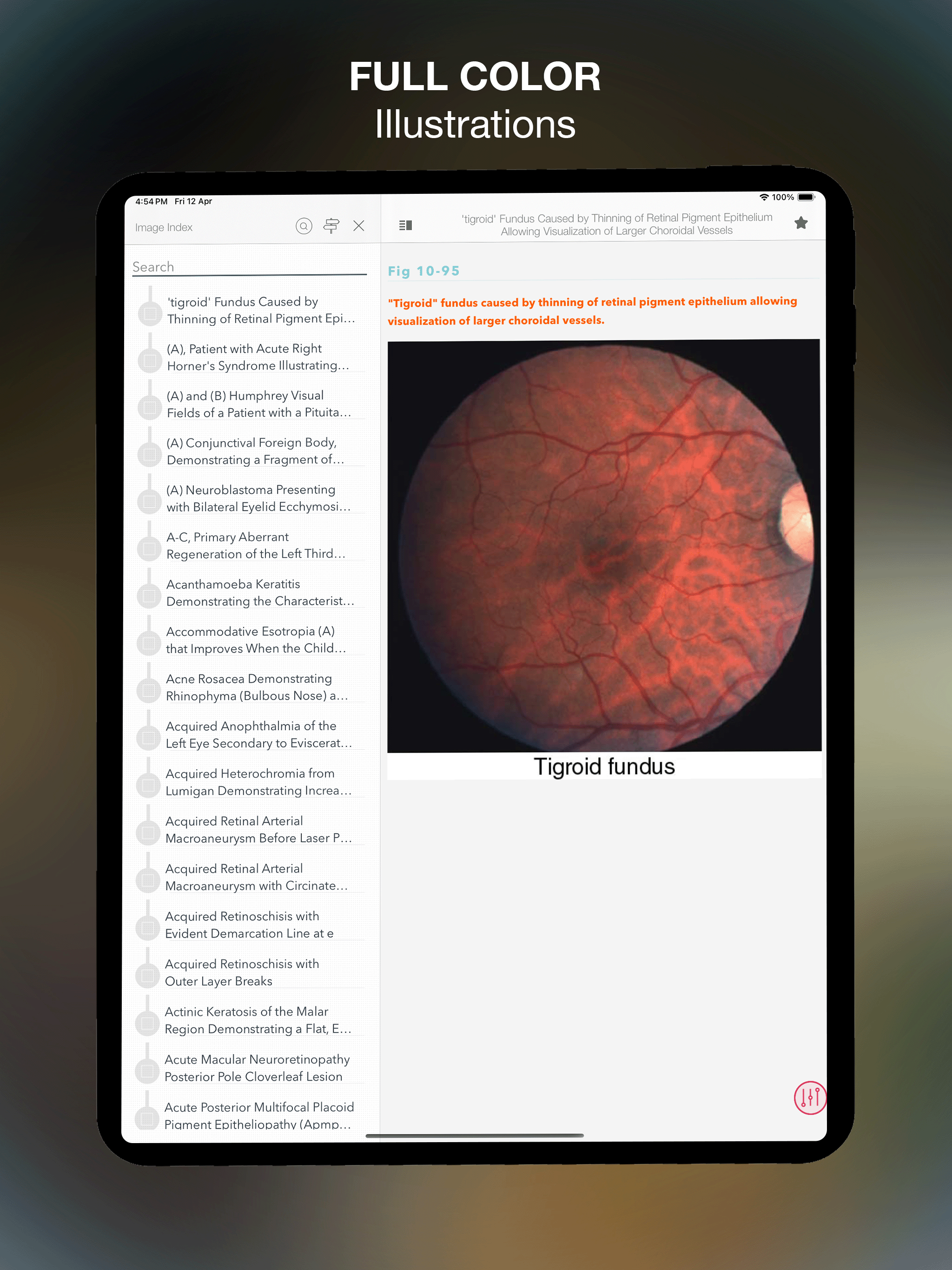Tap thumbnail icon beside Acquired Heterochromia entry

pyautogui.click(x=147, y=786)
